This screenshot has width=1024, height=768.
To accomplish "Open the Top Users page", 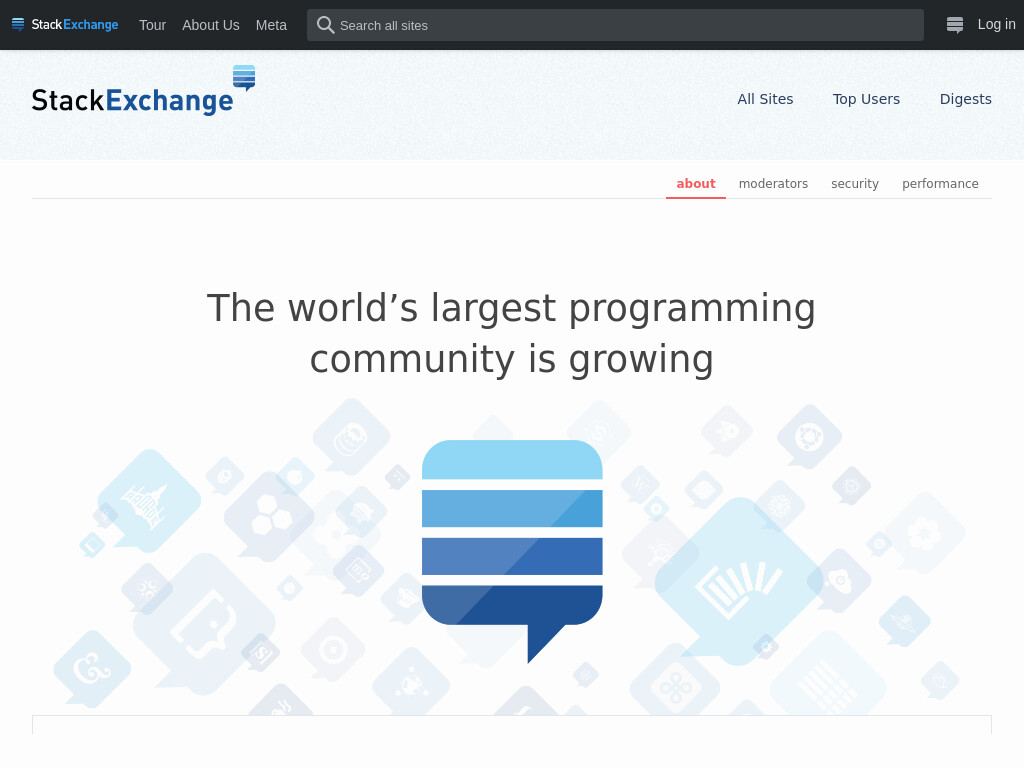I will [866, 99].
